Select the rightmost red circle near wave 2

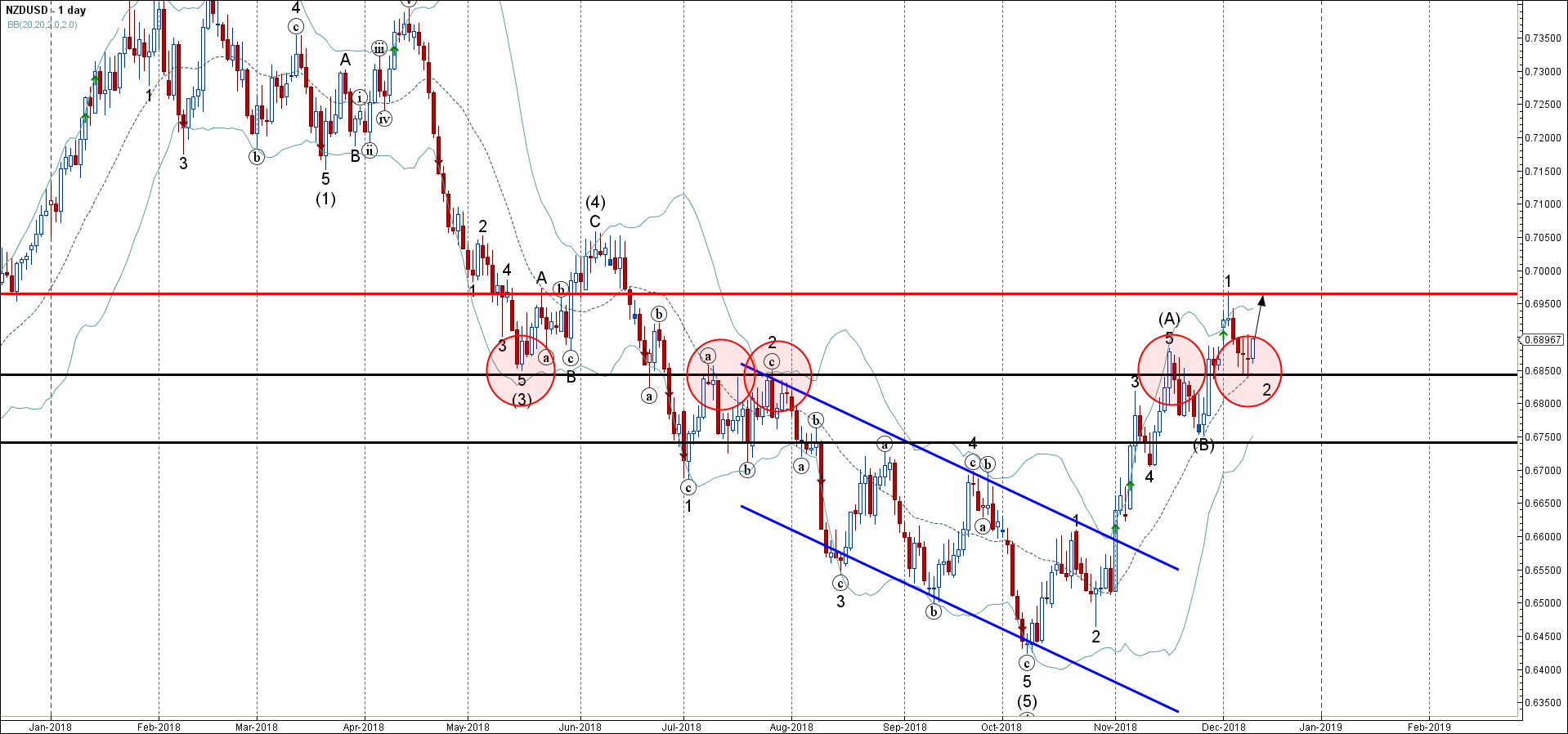(1248, 372)
